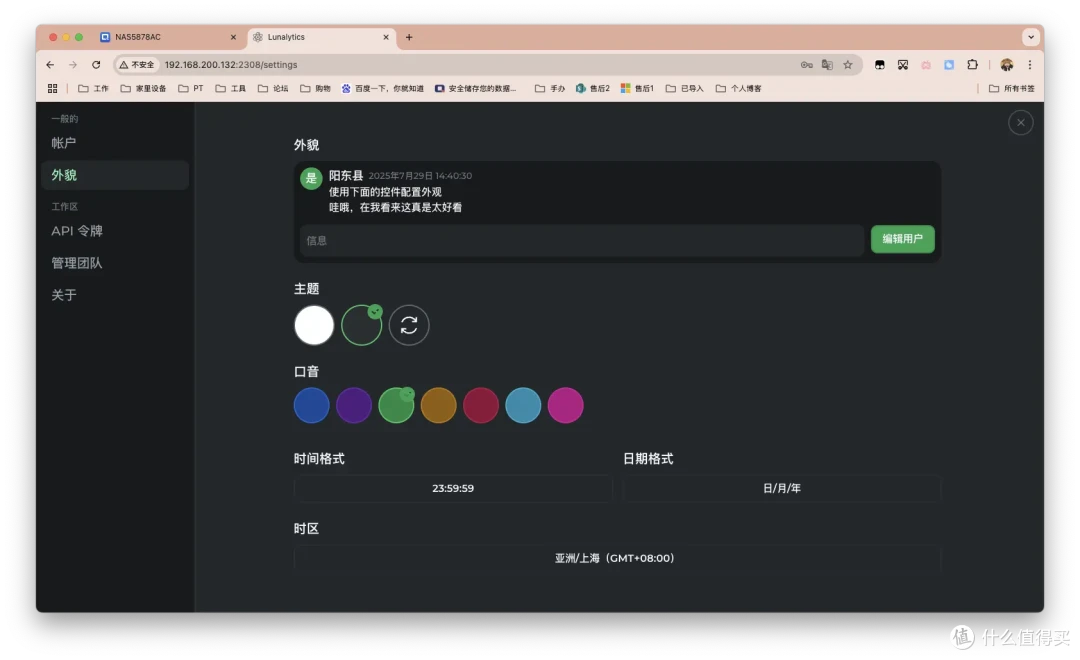Click the 信息 message input field
Image resolution: width=1080 pixels, height=660 pixels.
pos(582,240)
